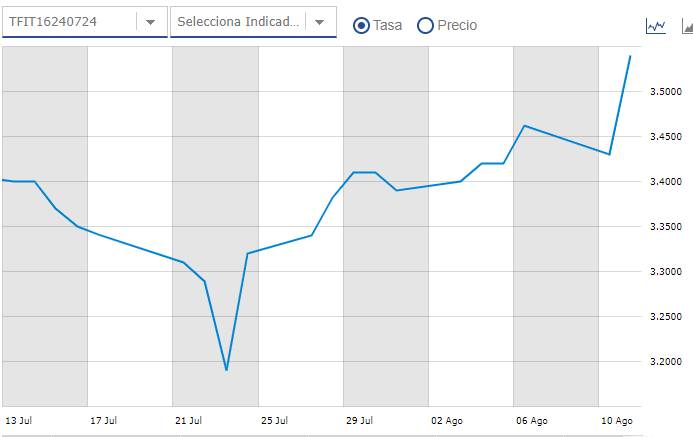This screenshot has width=693, height=437.
Task: Click the lowest dip point on the line
Action: coord(227,370)
